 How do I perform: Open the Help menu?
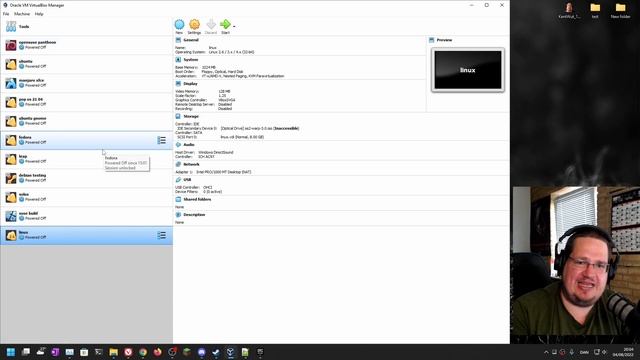click(39, 14)
